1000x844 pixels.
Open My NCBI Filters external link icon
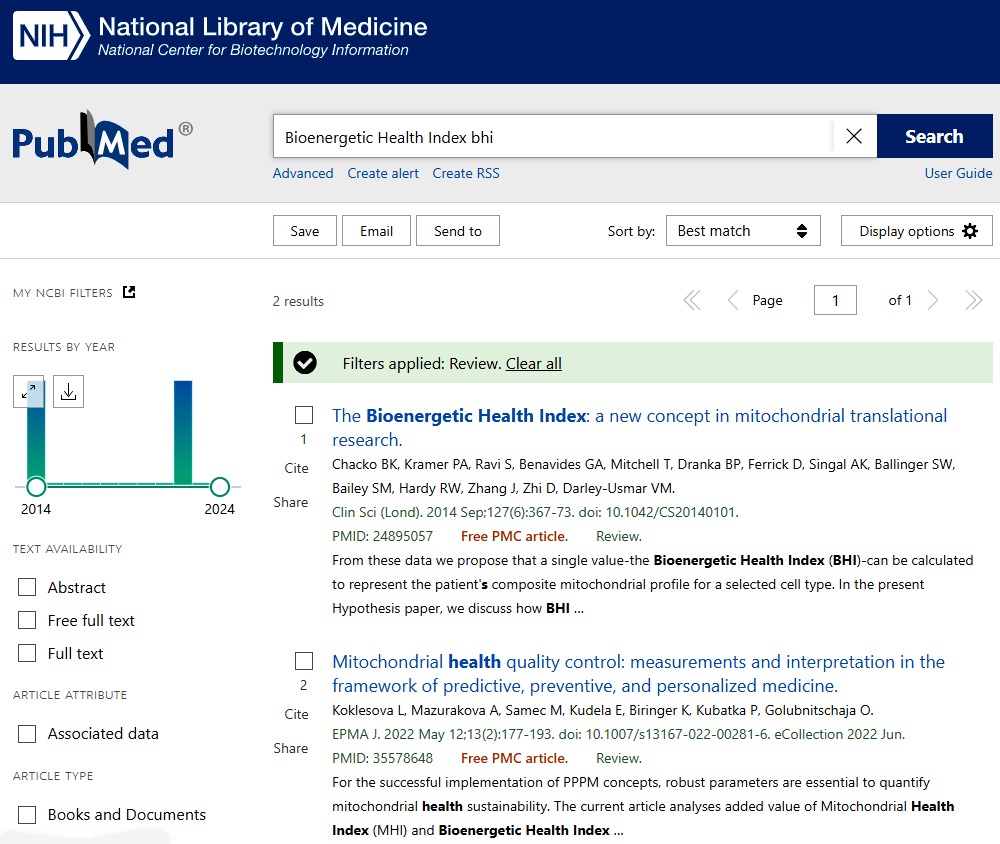129,292
